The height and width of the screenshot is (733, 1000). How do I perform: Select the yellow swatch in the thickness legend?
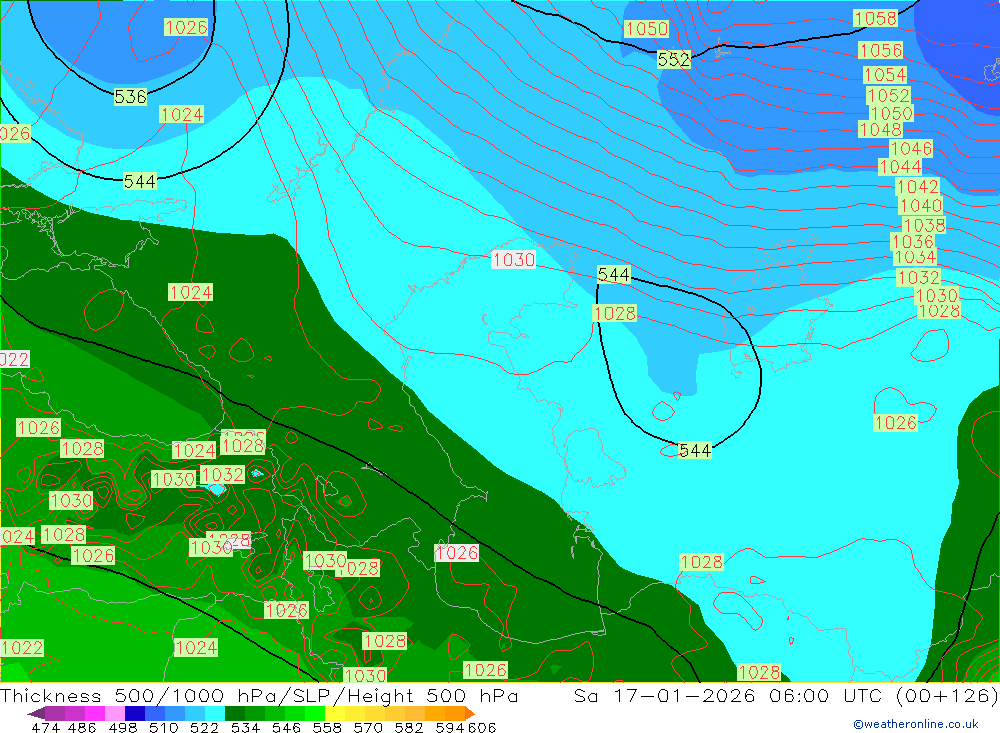[x=335, y=714]
